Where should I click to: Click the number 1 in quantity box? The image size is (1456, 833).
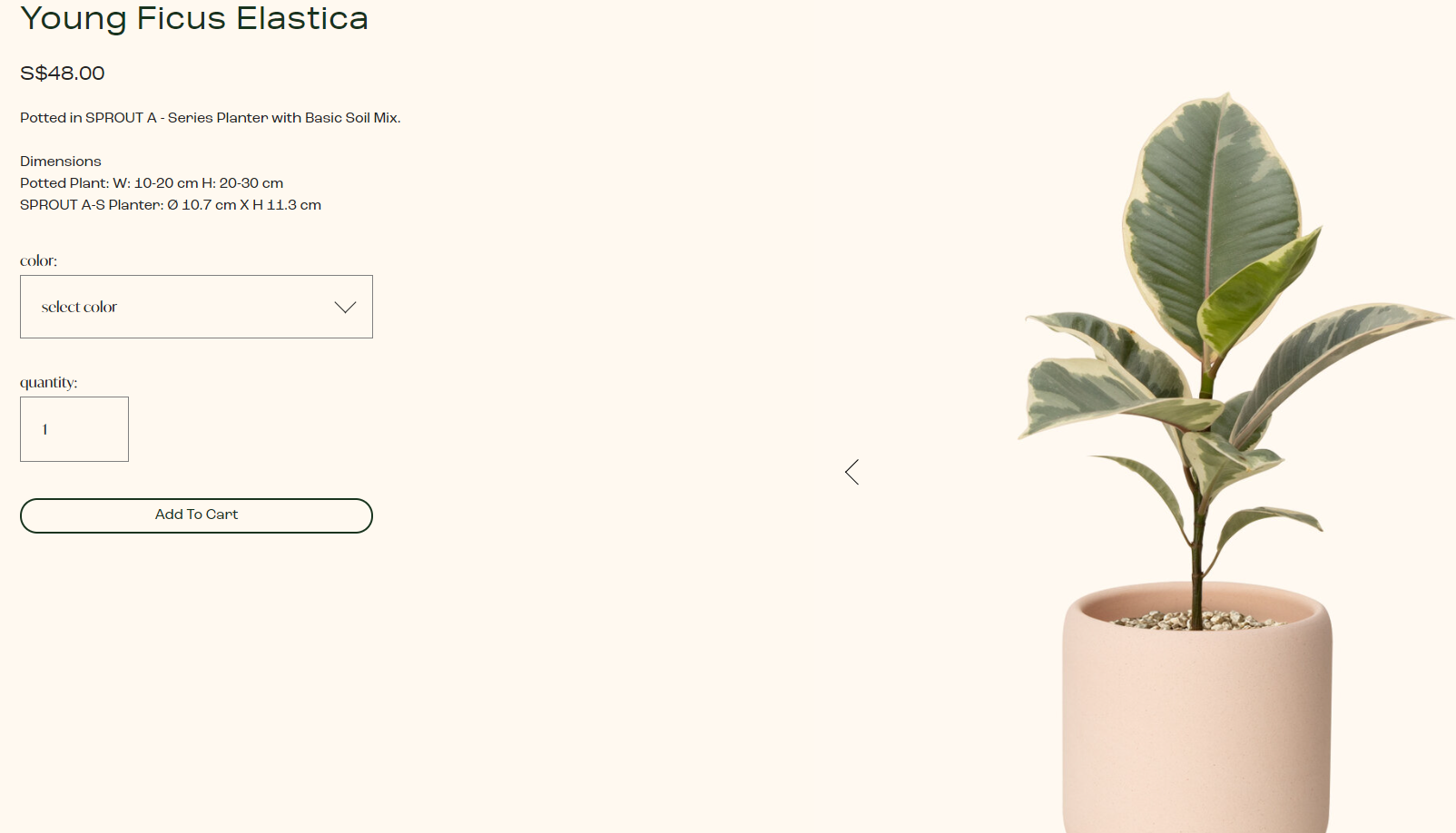point(44,429)
